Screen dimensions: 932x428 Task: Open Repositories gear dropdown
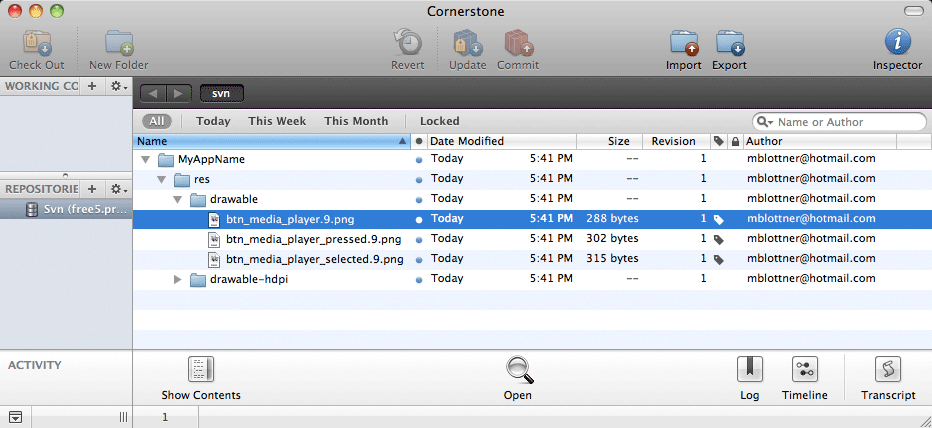tap(119, 189)
